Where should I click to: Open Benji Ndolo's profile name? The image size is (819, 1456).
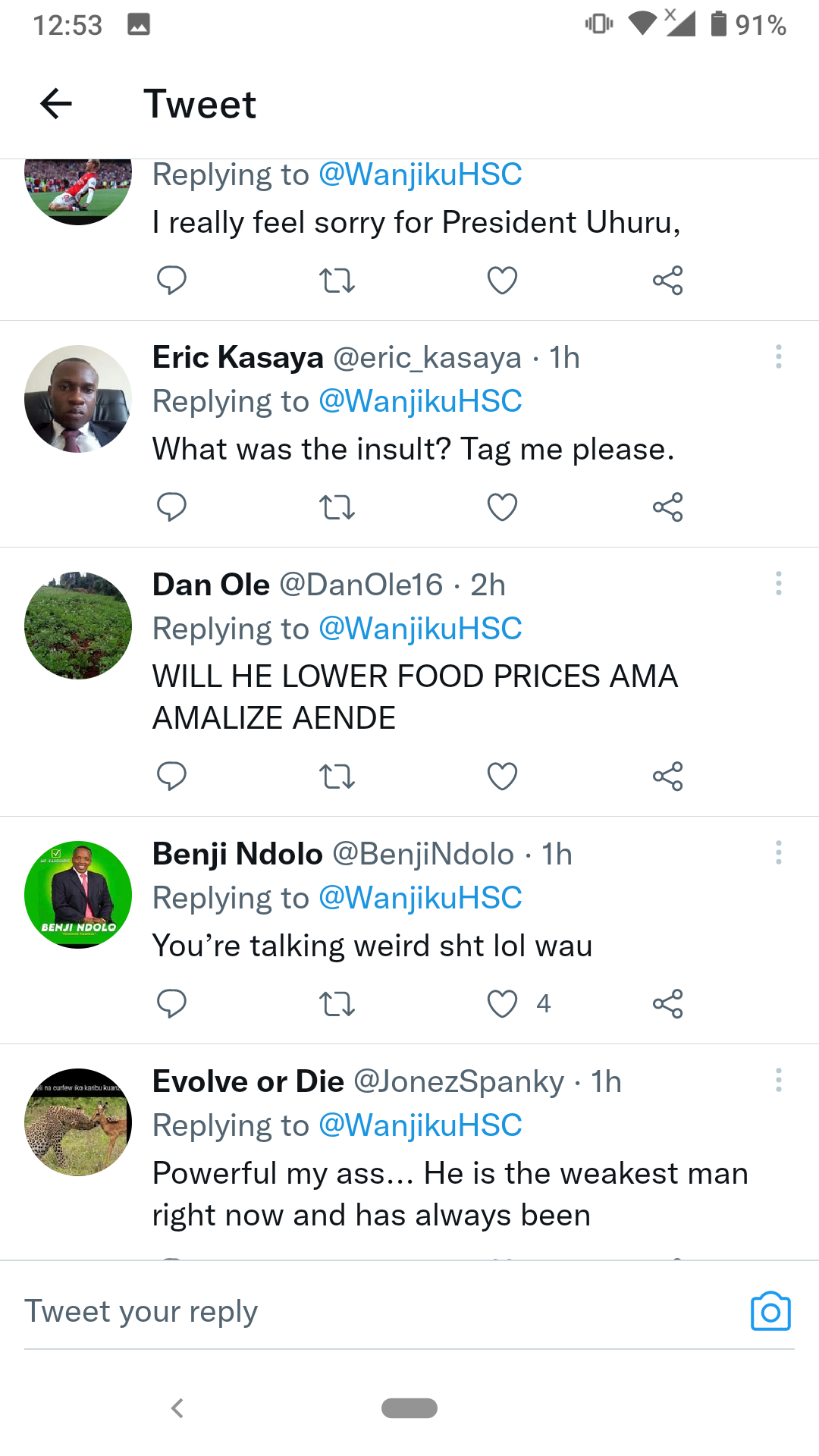point(237,854)
